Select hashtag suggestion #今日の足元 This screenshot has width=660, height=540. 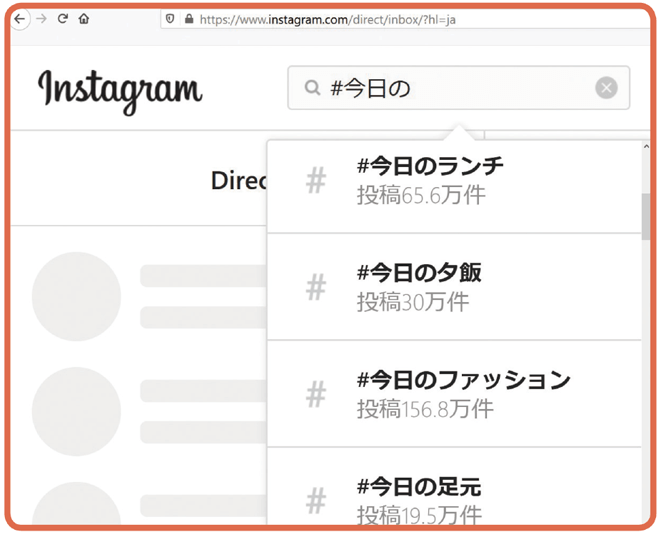pyautogui.click(x=454, y=487)
